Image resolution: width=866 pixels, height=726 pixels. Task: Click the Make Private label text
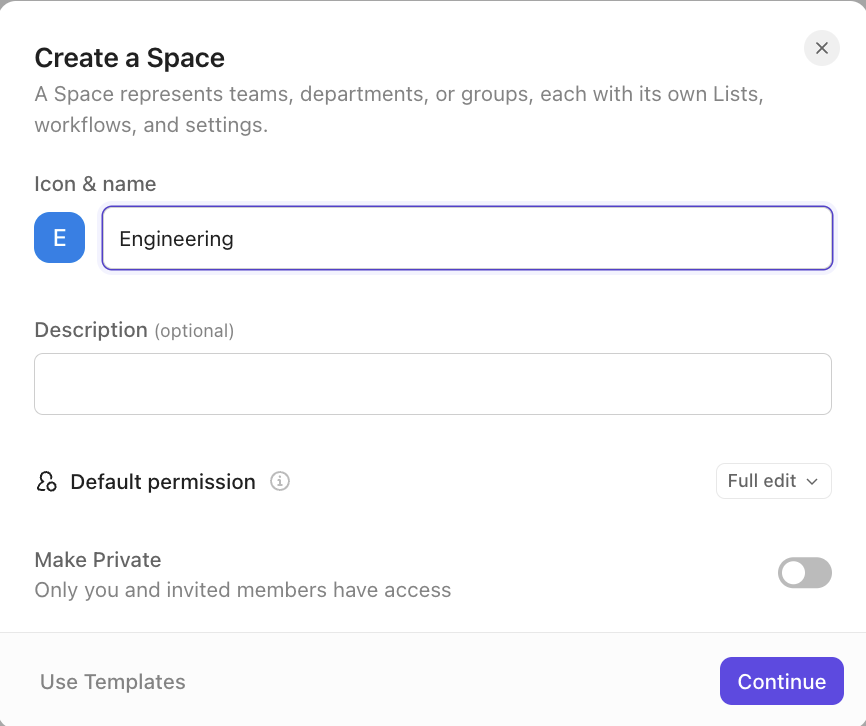98,560
